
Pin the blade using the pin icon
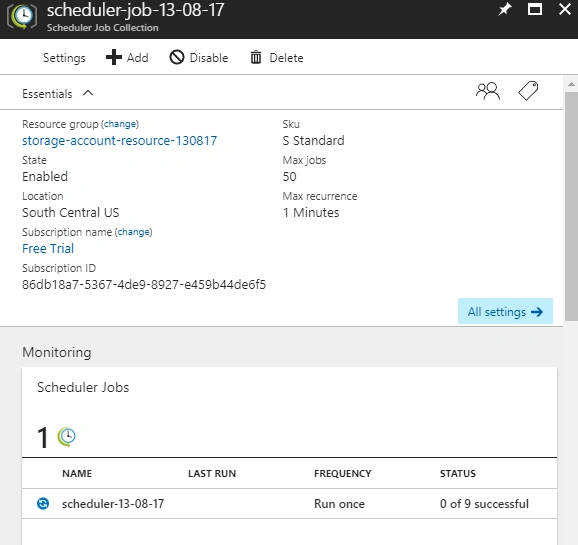coord(505,9)
